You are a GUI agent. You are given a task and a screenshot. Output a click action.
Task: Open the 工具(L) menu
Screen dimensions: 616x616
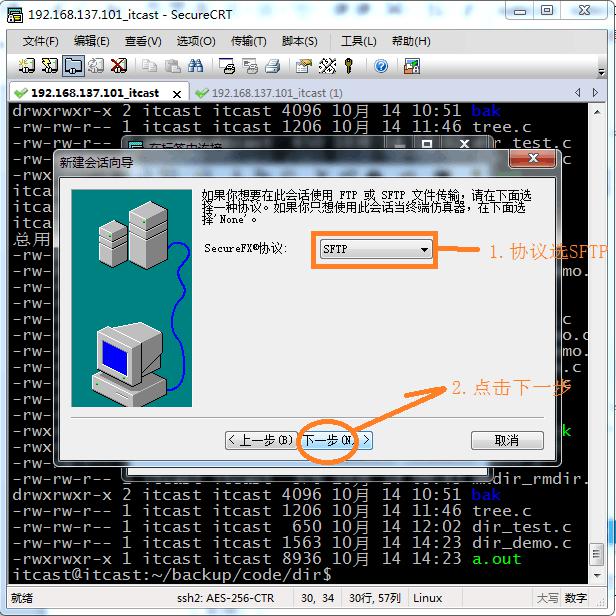pos(359,41)
